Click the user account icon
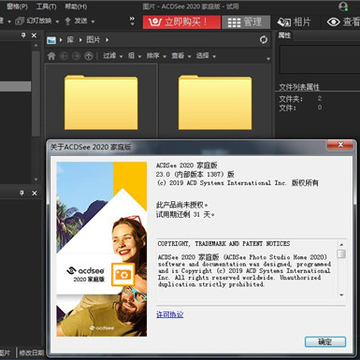 pos(343,7)
